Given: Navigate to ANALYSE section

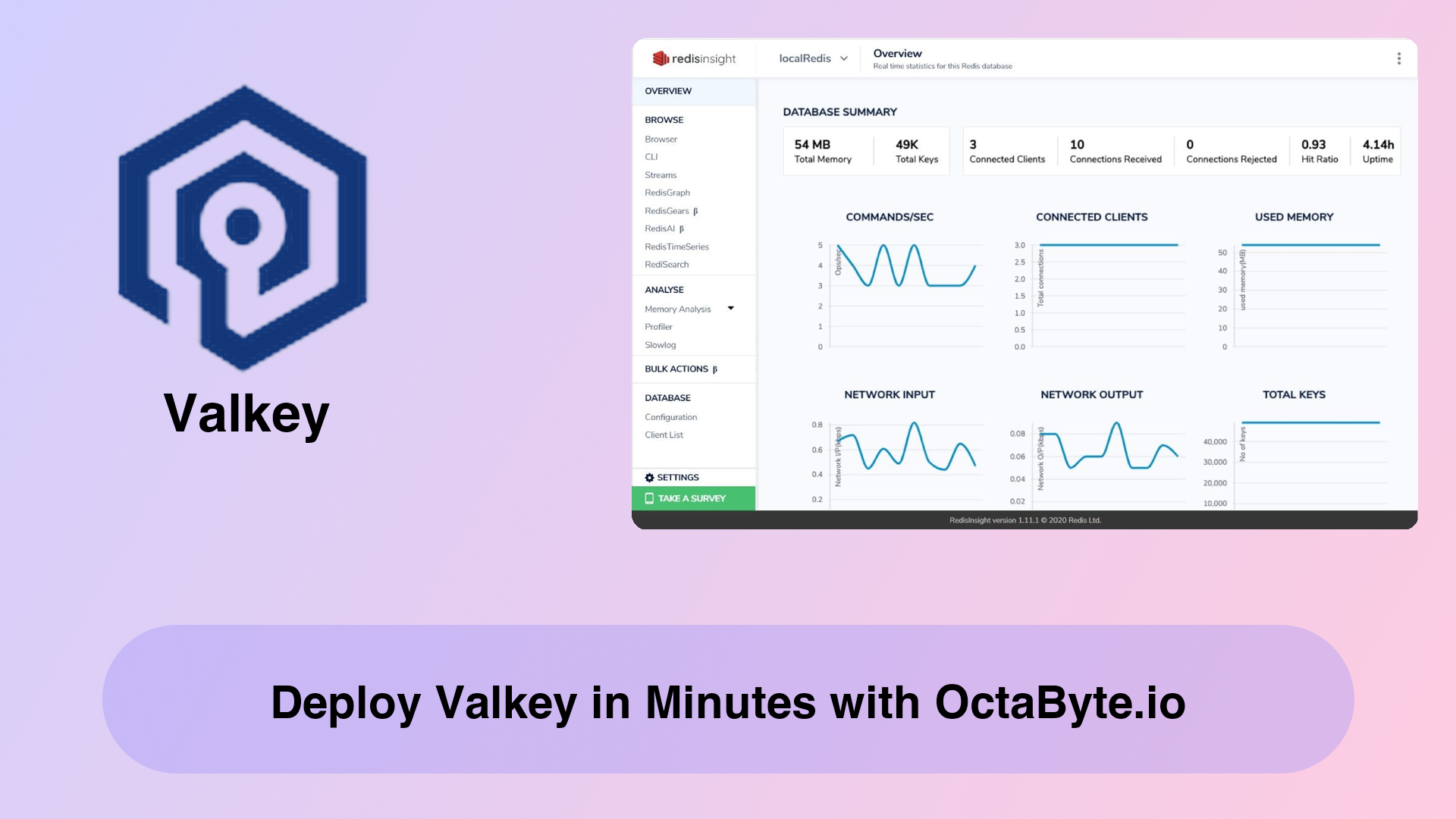Looking at the screenshot, I should [663, 289].
